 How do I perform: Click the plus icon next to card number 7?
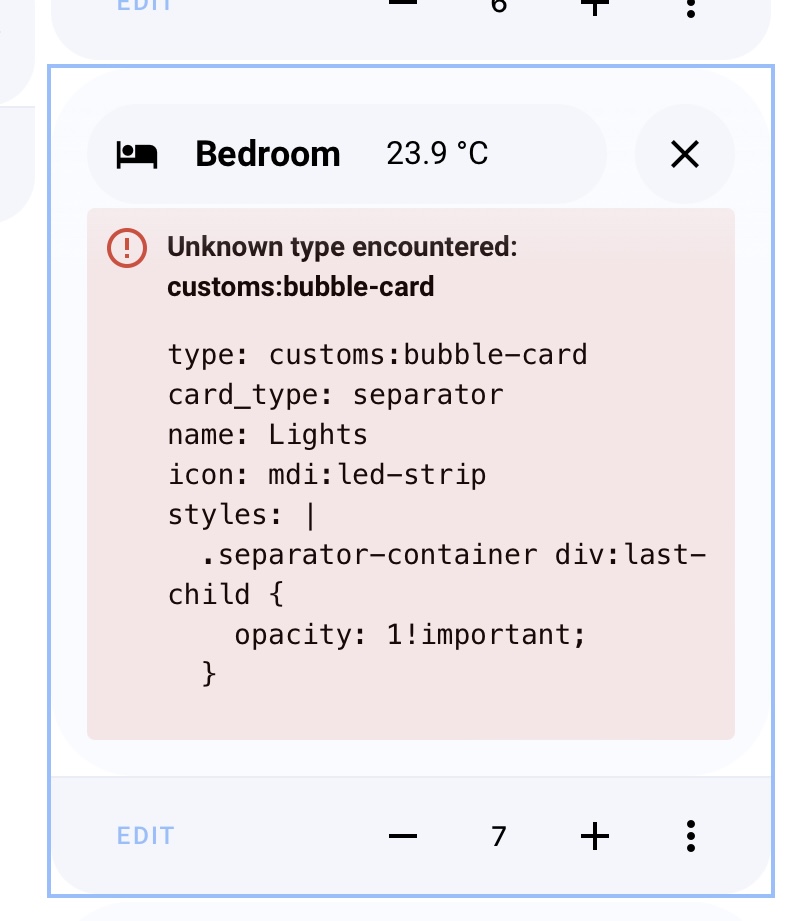coord(594,836)
